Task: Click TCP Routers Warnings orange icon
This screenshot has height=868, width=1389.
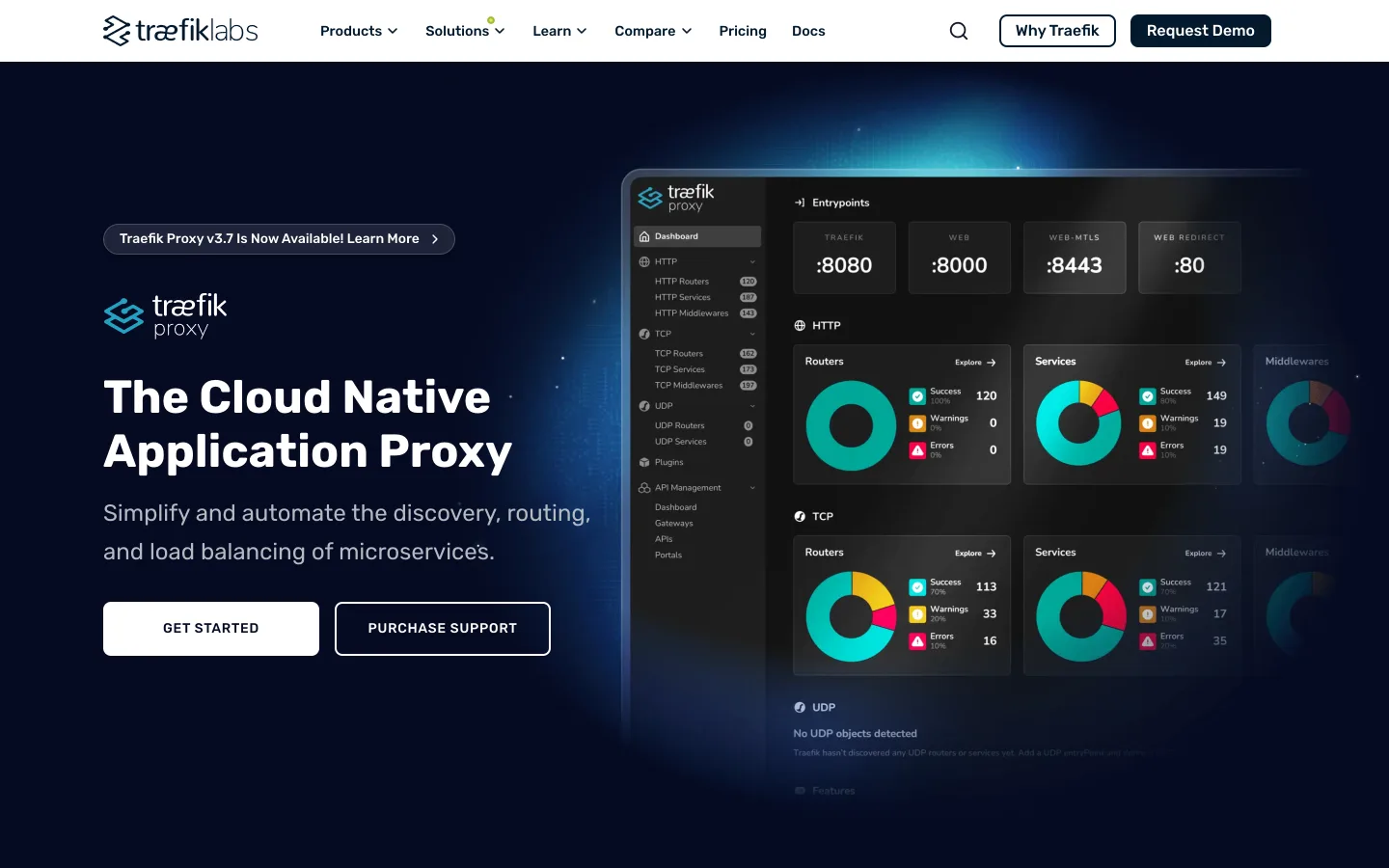Action: coord(917,614)
